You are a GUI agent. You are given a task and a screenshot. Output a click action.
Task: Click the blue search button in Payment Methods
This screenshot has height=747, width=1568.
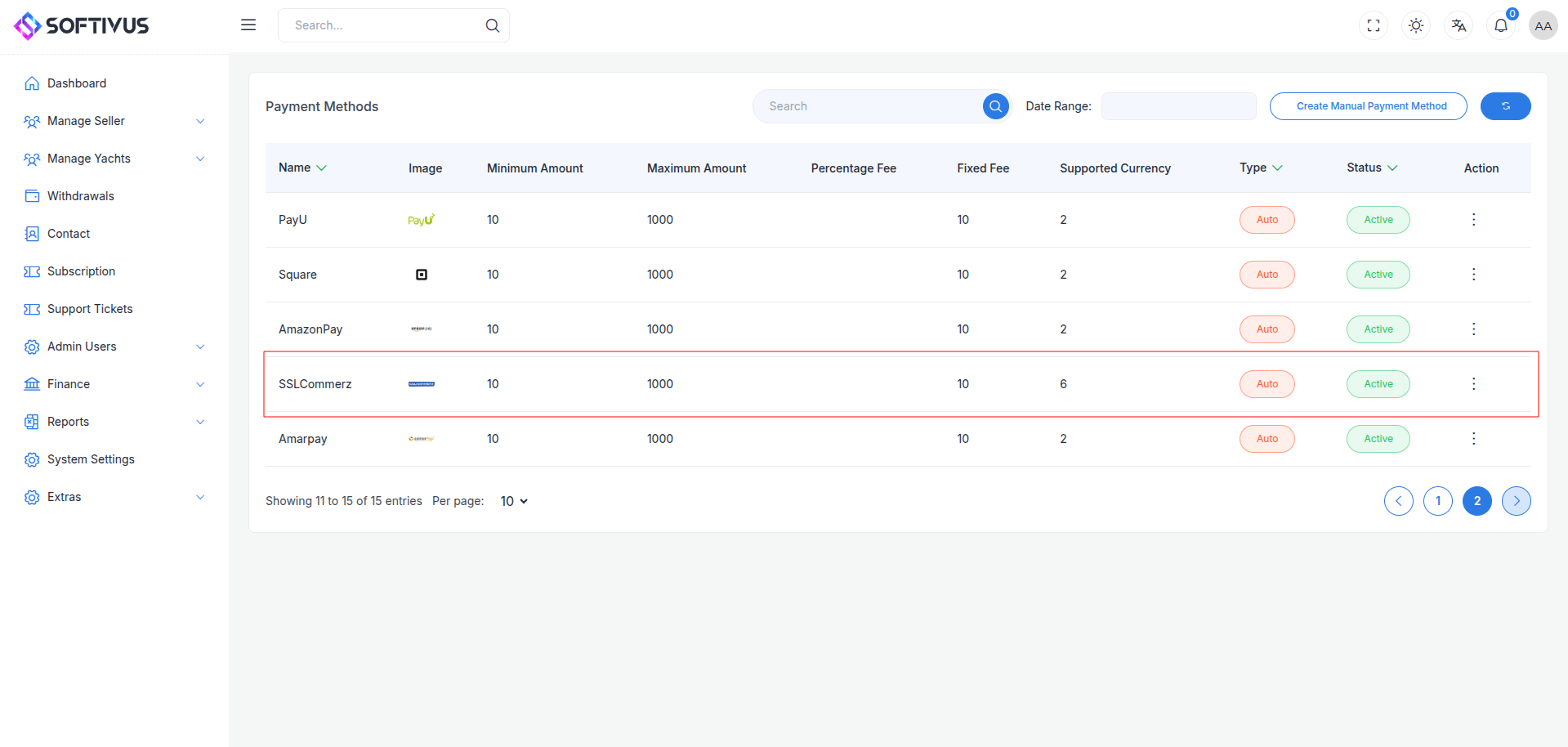click(995, 106)
